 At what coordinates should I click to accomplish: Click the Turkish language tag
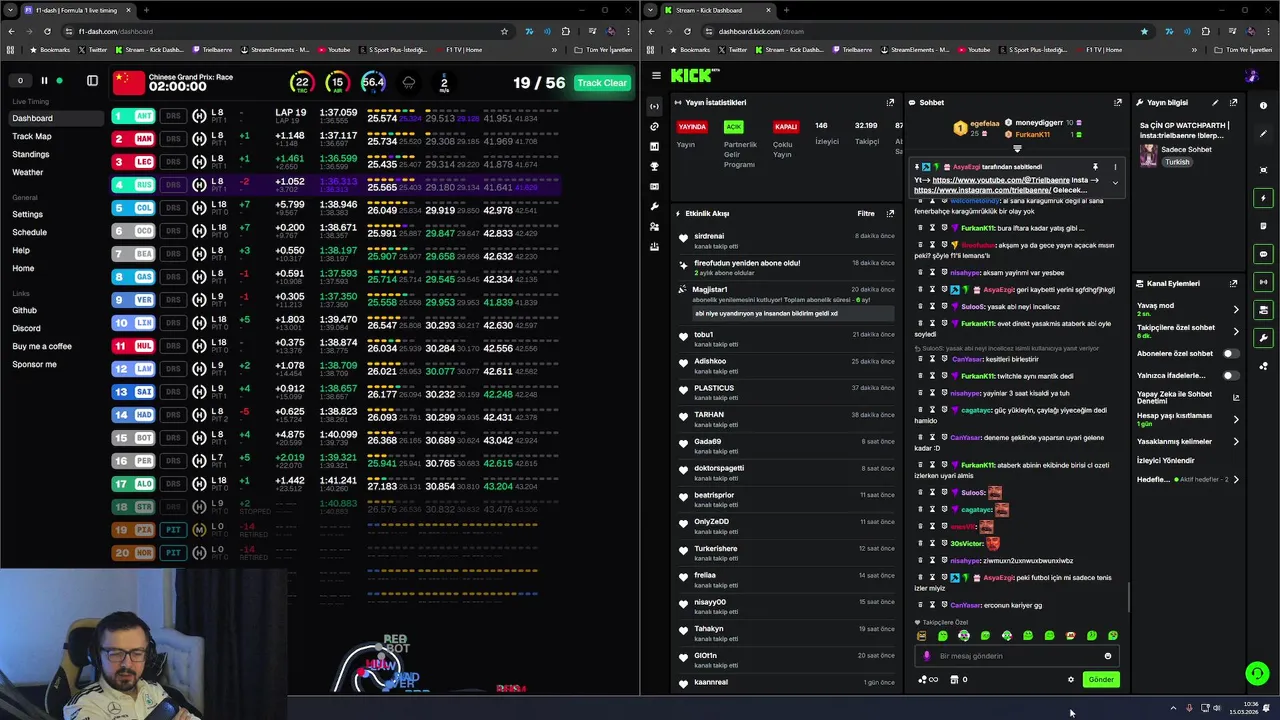click(x=1177, y=162)
